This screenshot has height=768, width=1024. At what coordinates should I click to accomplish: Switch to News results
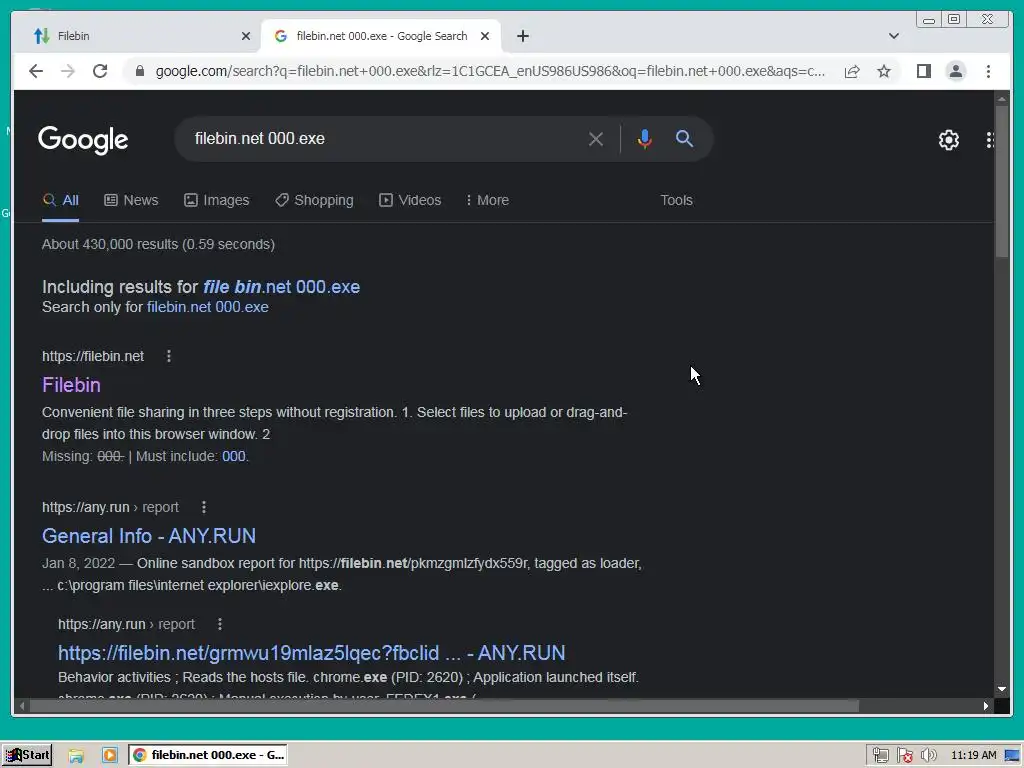[131, 200]
